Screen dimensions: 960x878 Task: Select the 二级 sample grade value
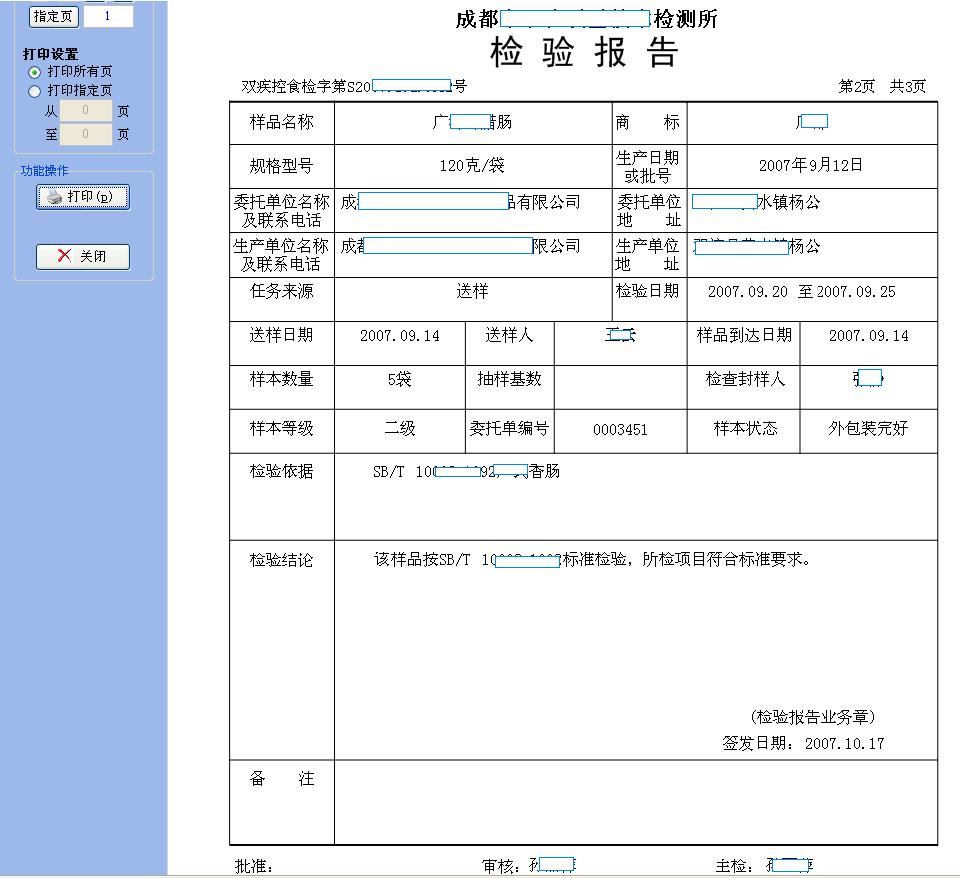click(x=399, y=429)
